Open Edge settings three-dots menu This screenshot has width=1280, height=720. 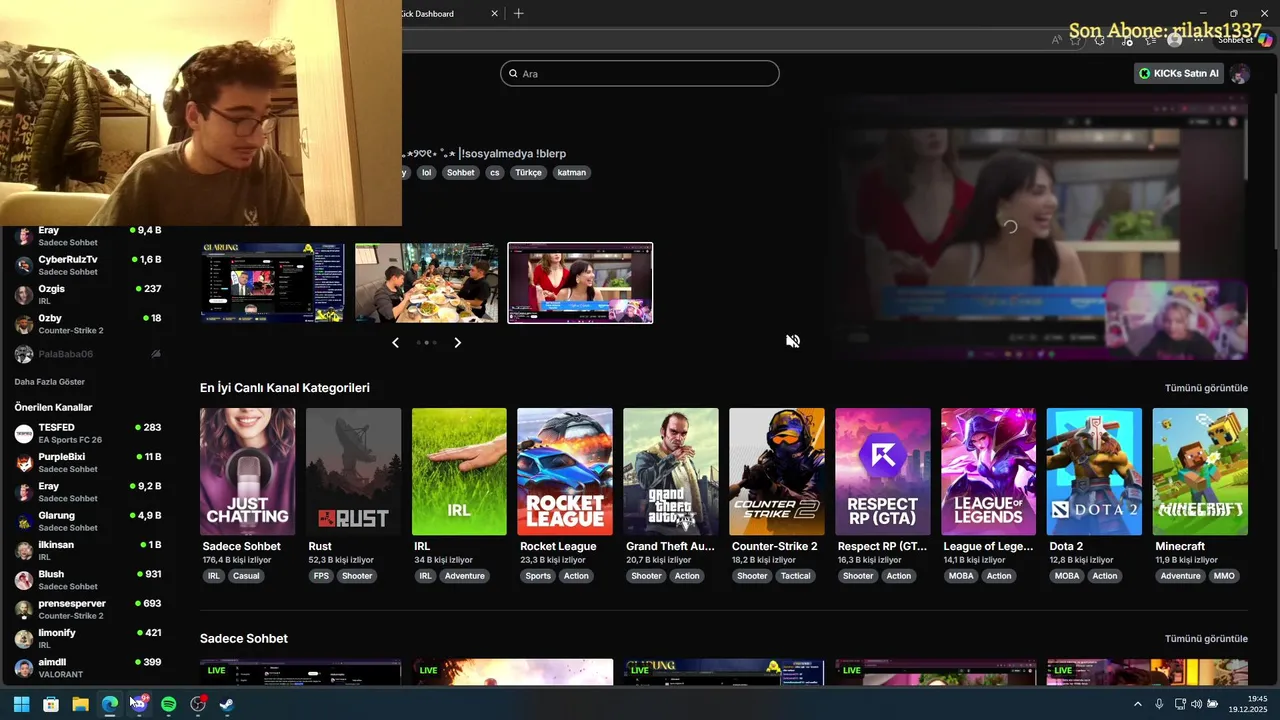tap(1198, 40)
